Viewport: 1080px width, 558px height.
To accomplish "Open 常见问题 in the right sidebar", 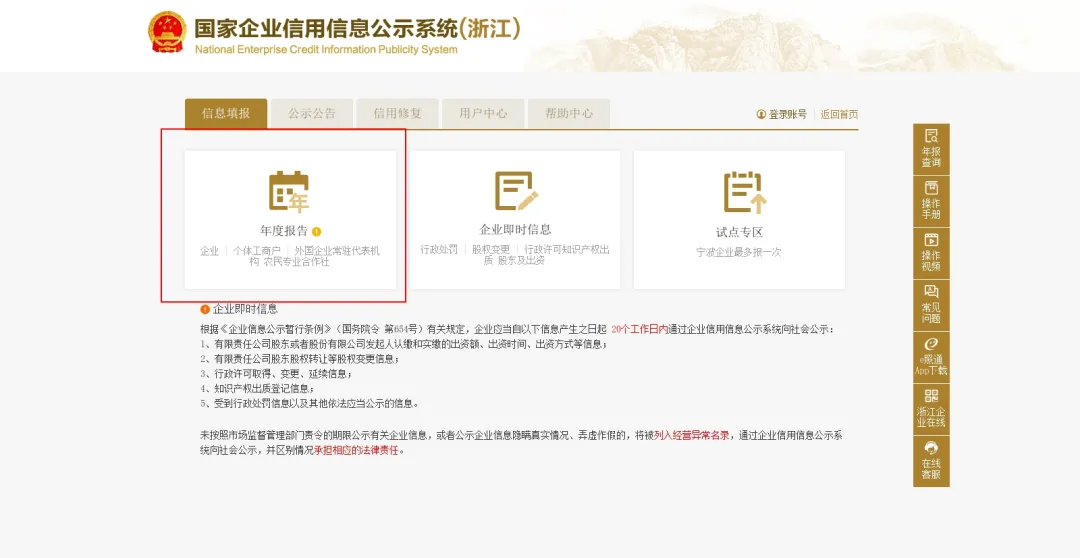I will point(931,305).
